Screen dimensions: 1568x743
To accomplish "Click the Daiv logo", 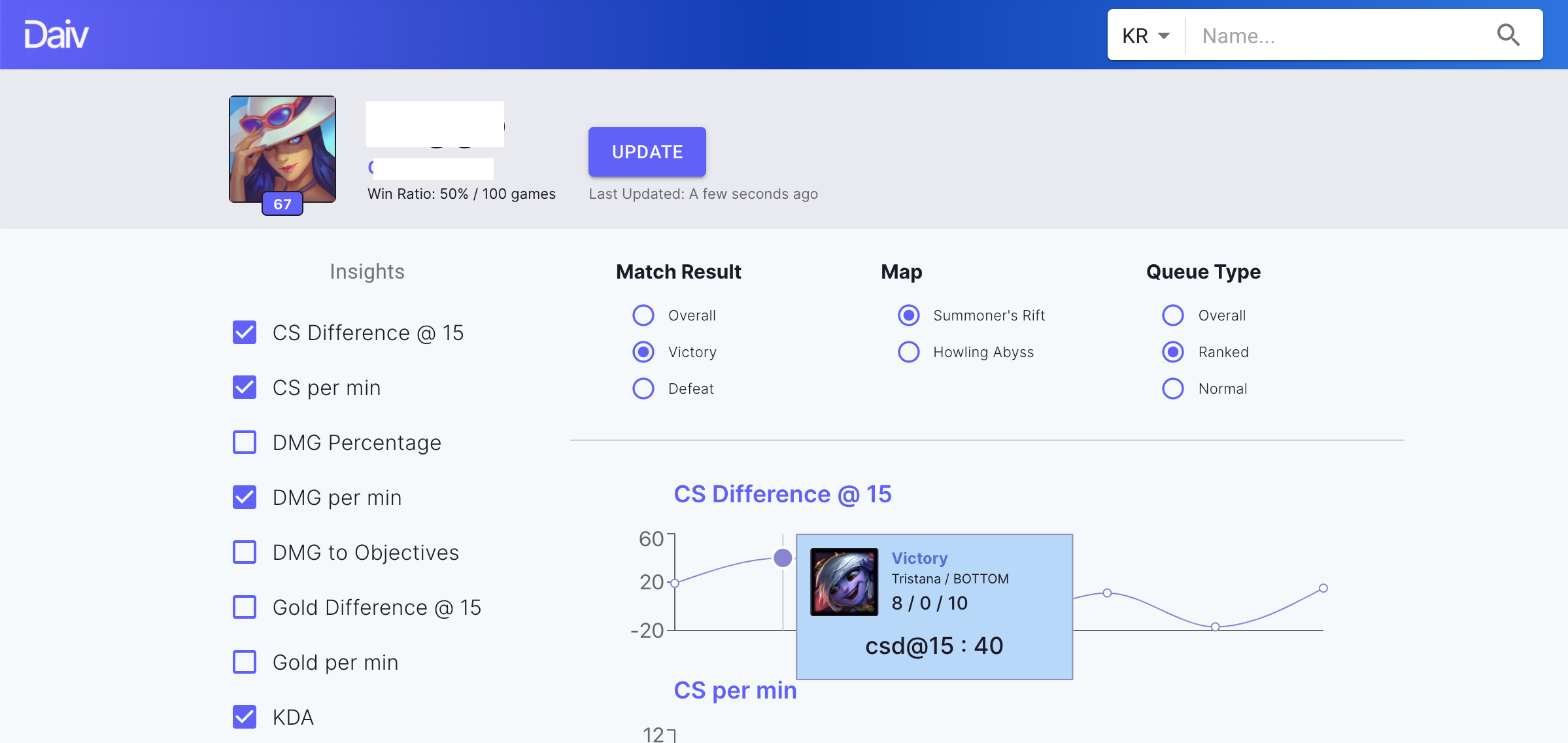I will coord(56,35).
